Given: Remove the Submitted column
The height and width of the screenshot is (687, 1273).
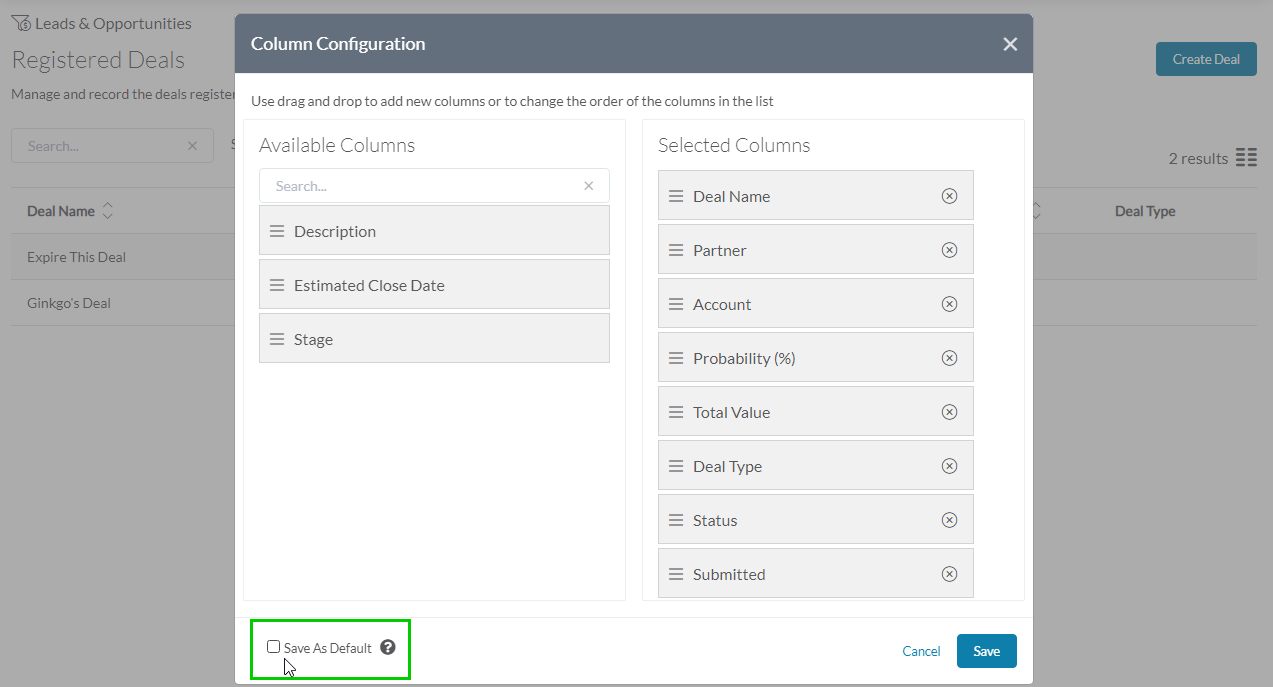Looking at the screenshot, I should (949, 574).
